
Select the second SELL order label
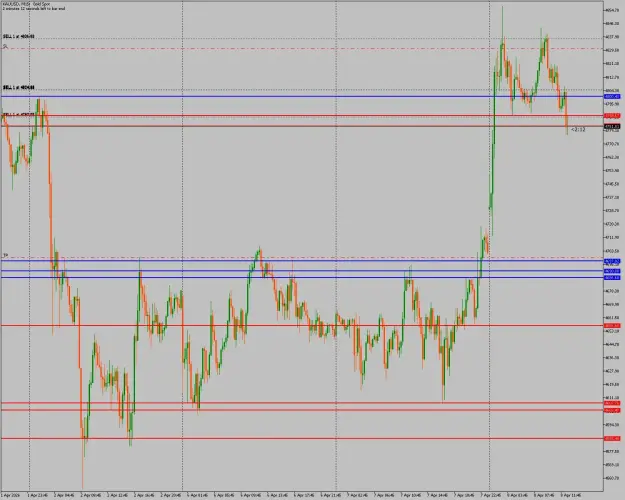click(19, 87)
